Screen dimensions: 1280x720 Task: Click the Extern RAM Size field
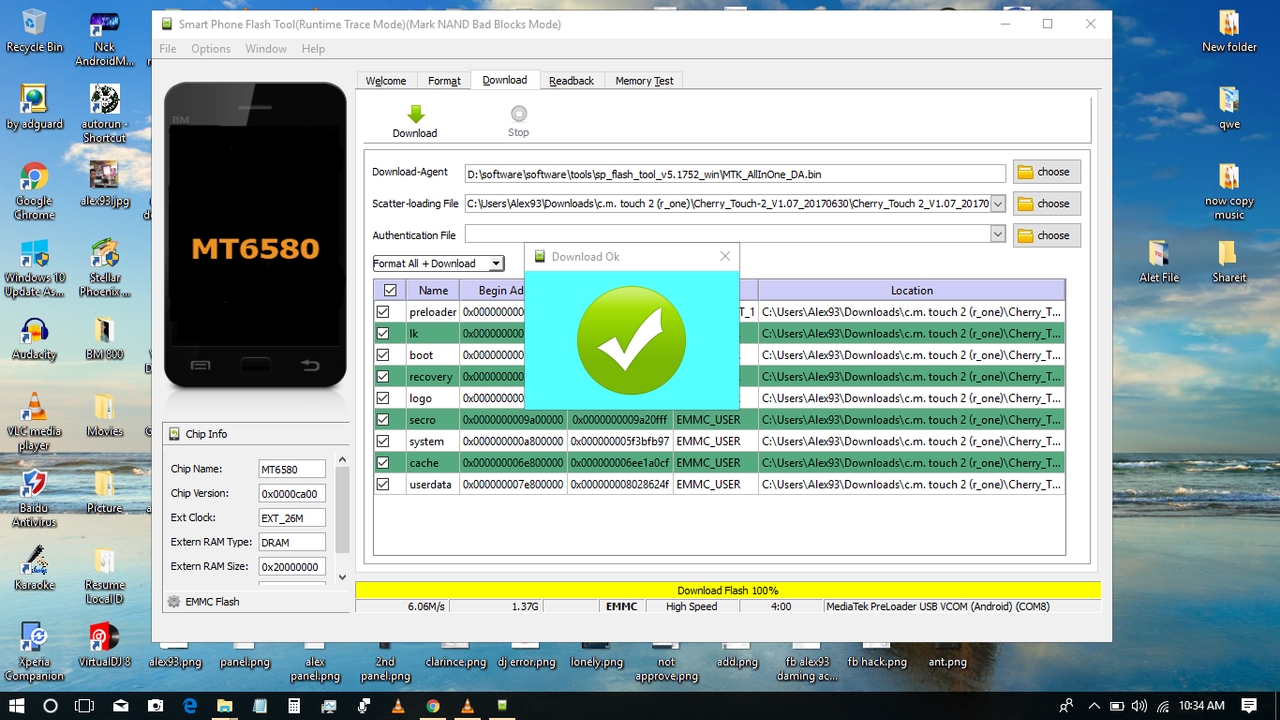[x=292, y=567]
